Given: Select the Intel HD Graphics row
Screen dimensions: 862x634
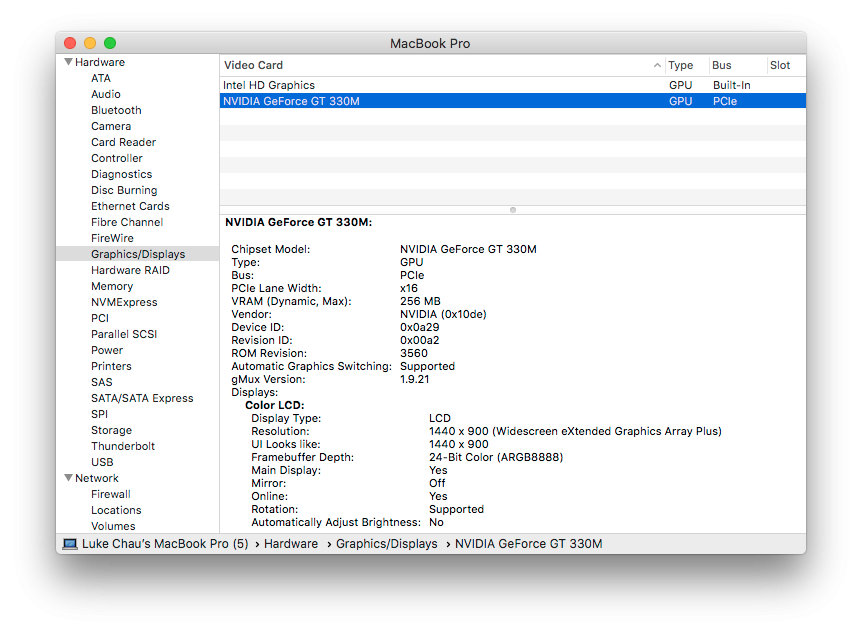Looking at the screenshot, I should point(513,85).
